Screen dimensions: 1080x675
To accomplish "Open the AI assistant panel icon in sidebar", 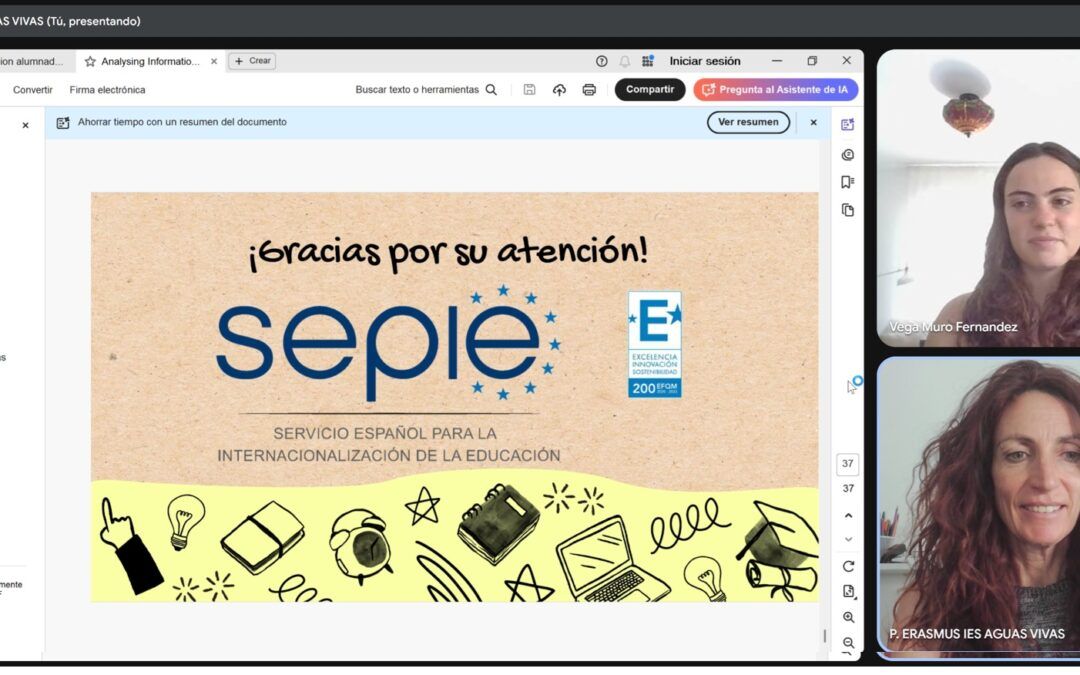I will pos(848,125).
